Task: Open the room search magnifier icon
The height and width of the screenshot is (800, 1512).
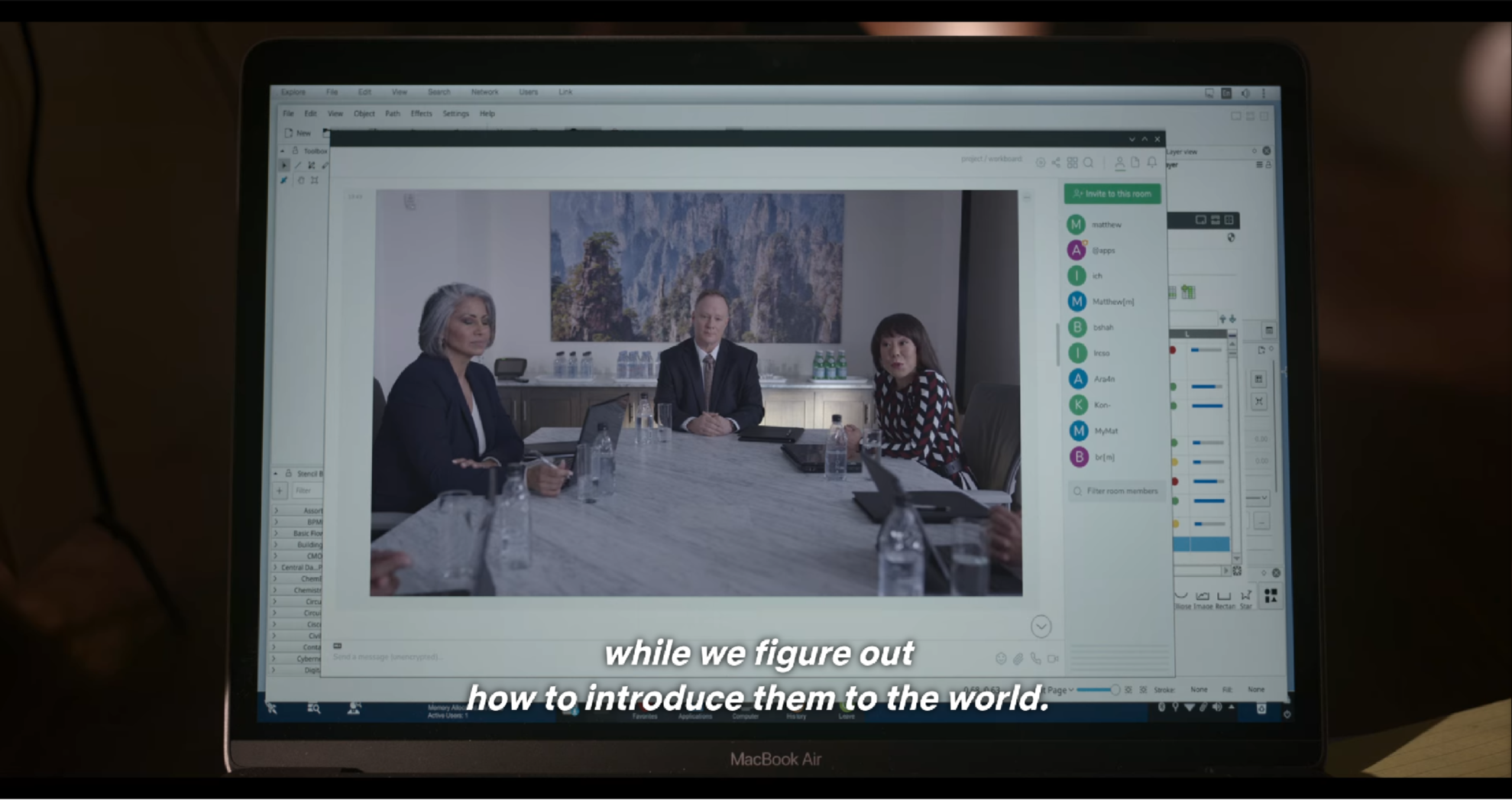Action: pos(1088,163)
